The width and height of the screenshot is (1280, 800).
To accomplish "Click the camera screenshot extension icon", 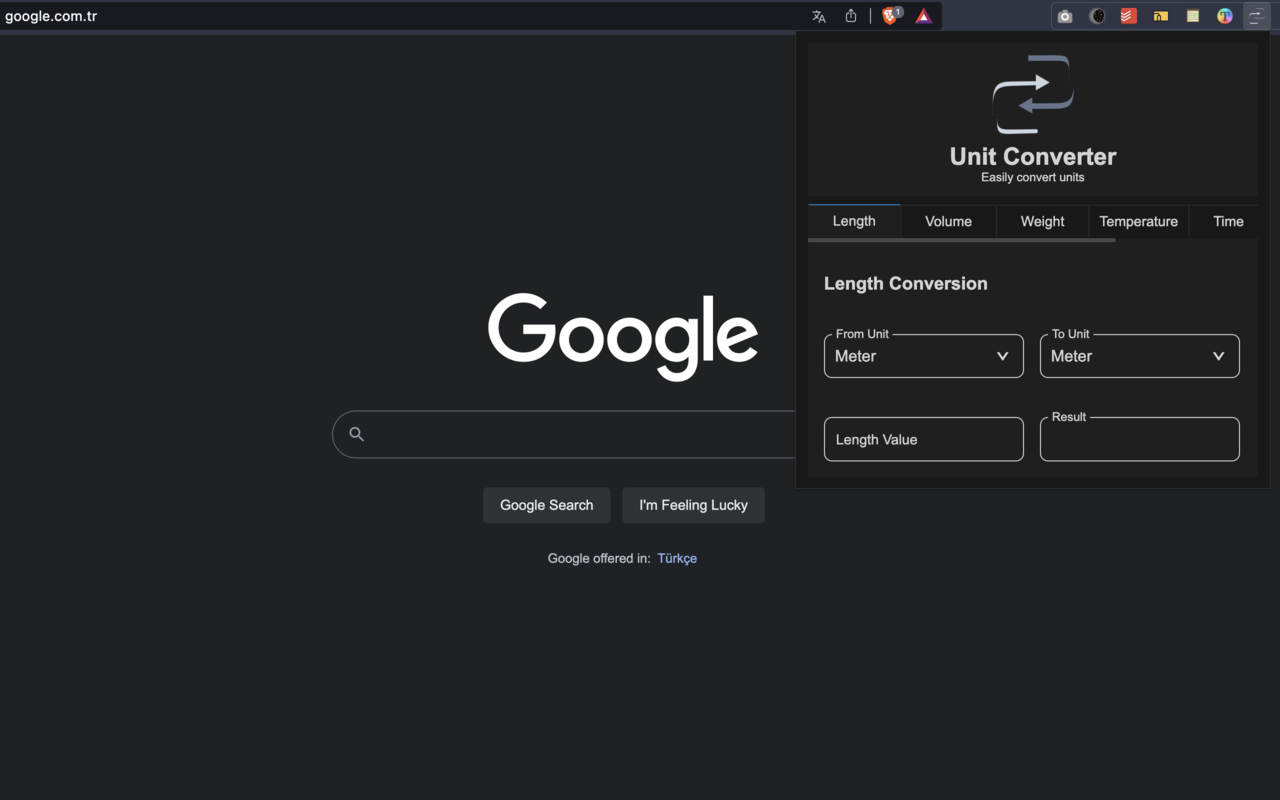I will [x=1064, y=15].
